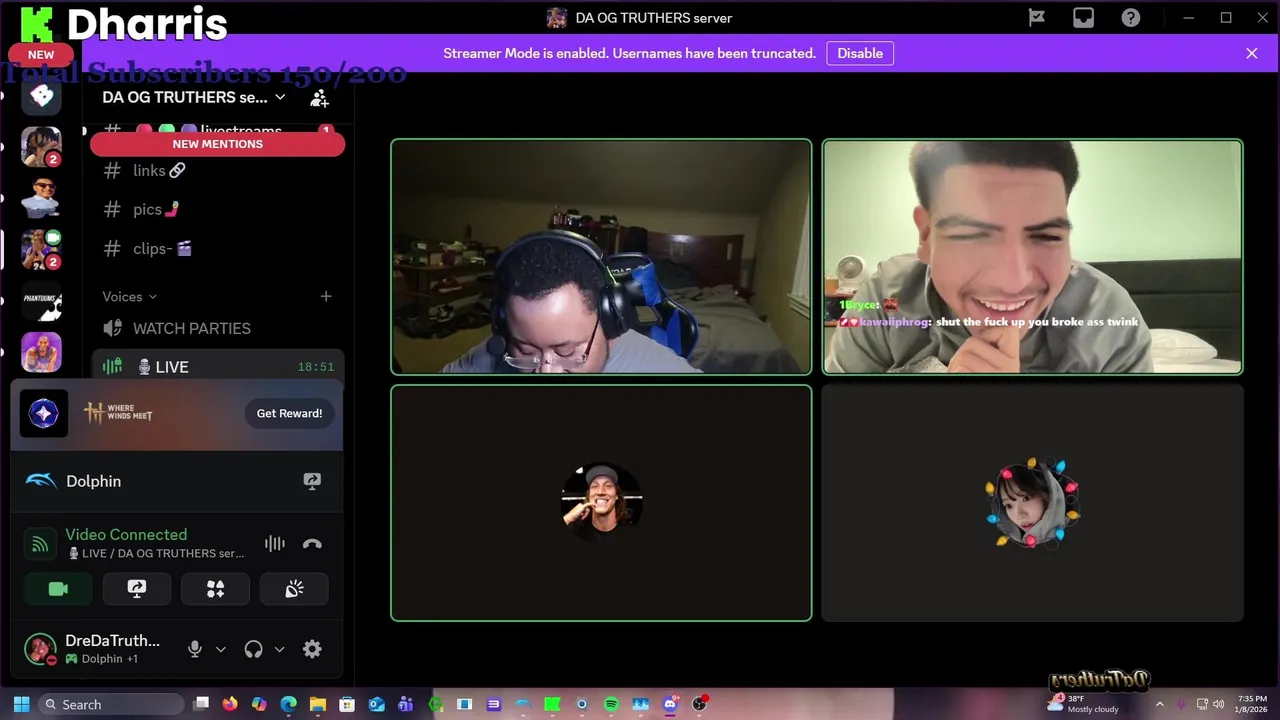Open Windows Start menu
The height and width of the screenshot is (720, 1280).
click(22, 704)
